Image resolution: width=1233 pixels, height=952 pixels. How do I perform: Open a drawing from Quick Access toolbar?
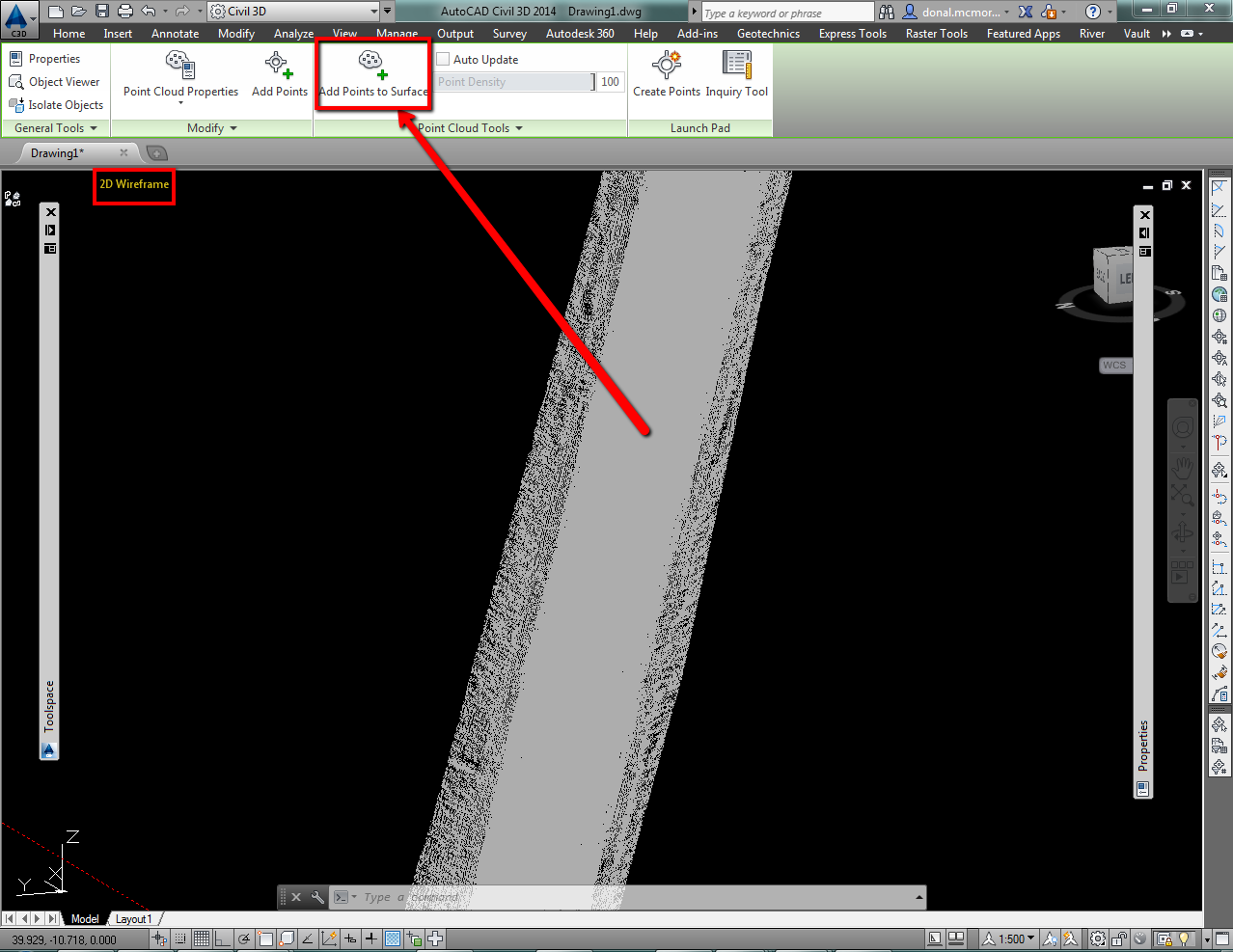point(78,12)
